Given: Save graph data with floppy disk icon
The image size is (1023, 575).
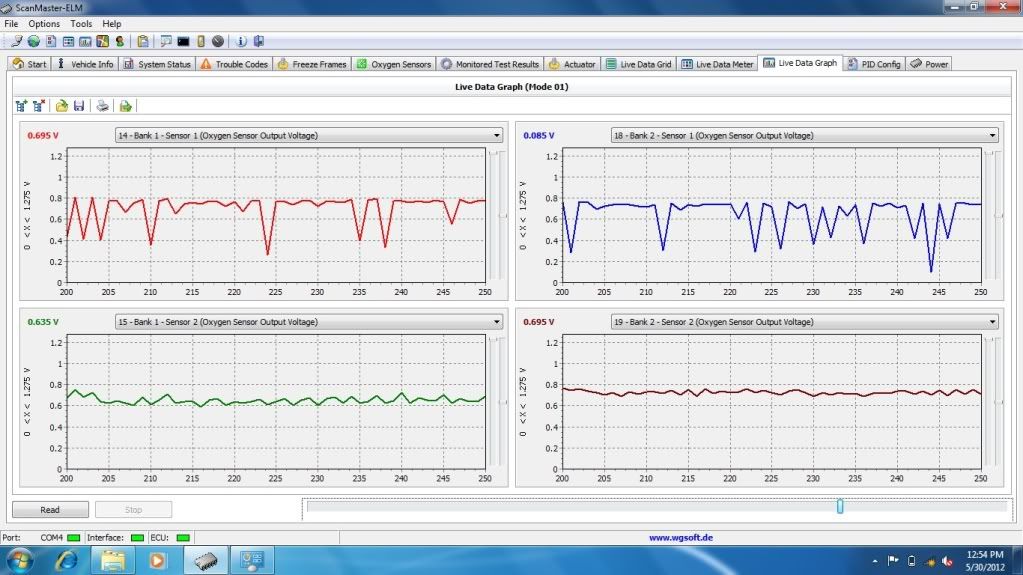Looking at the screenshot, I should click(x=79, y=106).
